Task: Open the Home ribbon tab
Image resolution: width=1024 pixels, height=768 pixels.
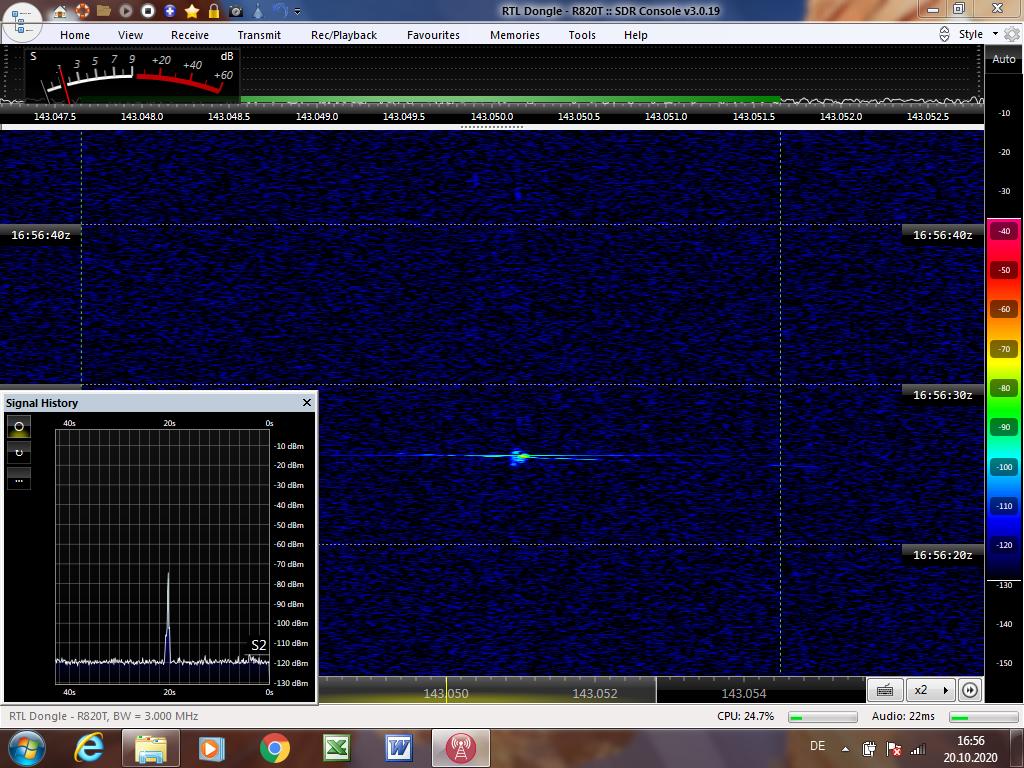Action: (x=75, y=35)
